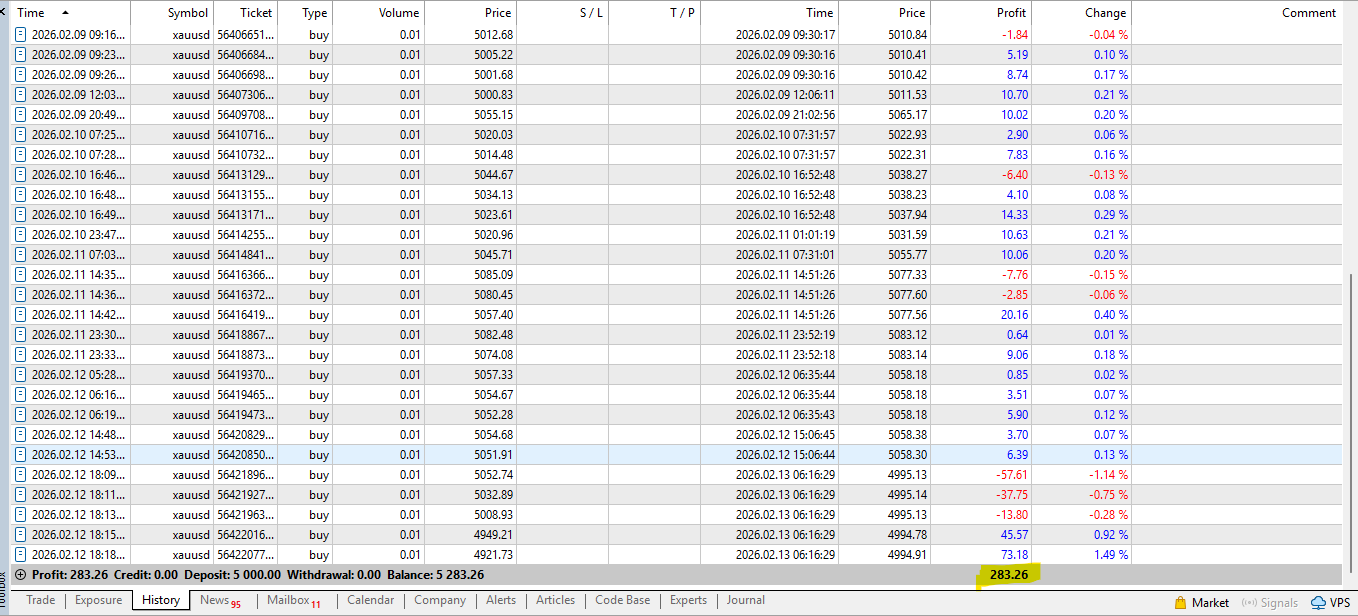The height and width of the screenshot is (616, 1358).
Task: Sort by the Change column header
Action: point(1082,13)
